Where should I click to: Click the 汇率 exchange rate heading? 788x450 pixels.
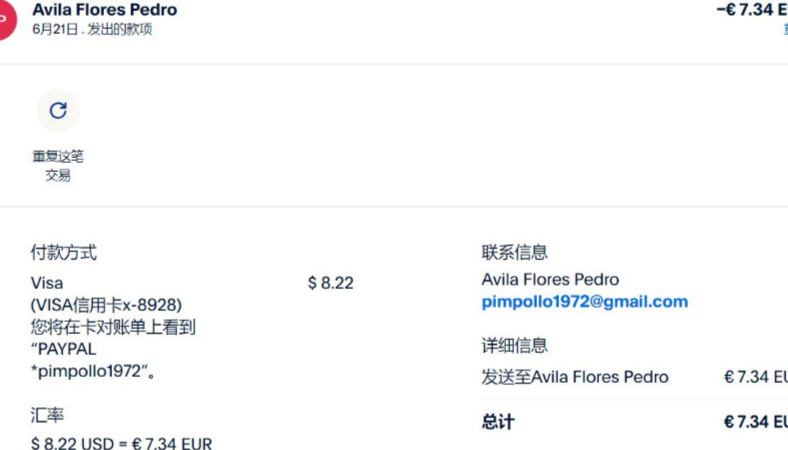47,413
